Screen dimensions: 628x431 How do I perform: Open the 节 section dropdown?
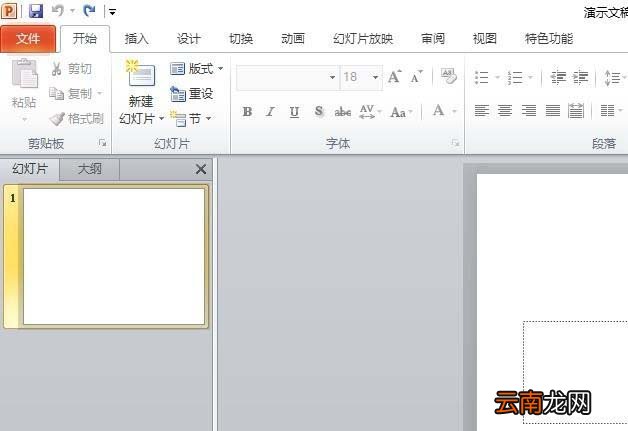point(191,119)
